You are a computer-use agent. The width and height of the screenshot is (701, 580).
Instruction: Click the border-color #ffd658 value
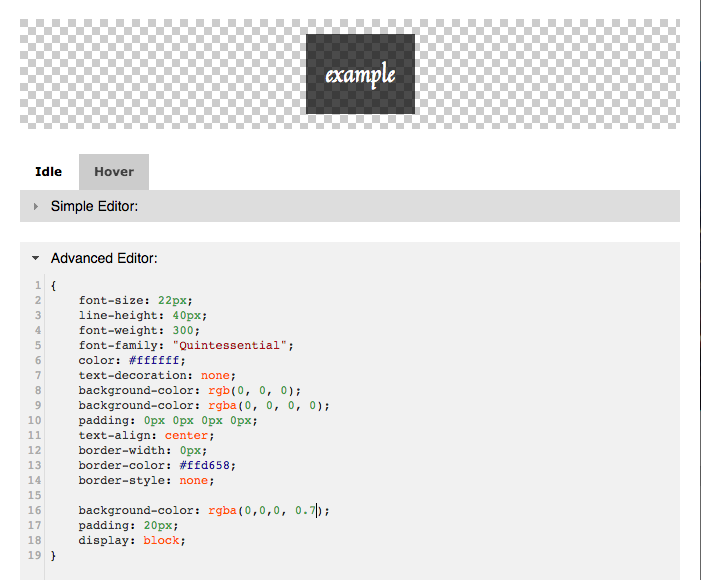point(204,466)
